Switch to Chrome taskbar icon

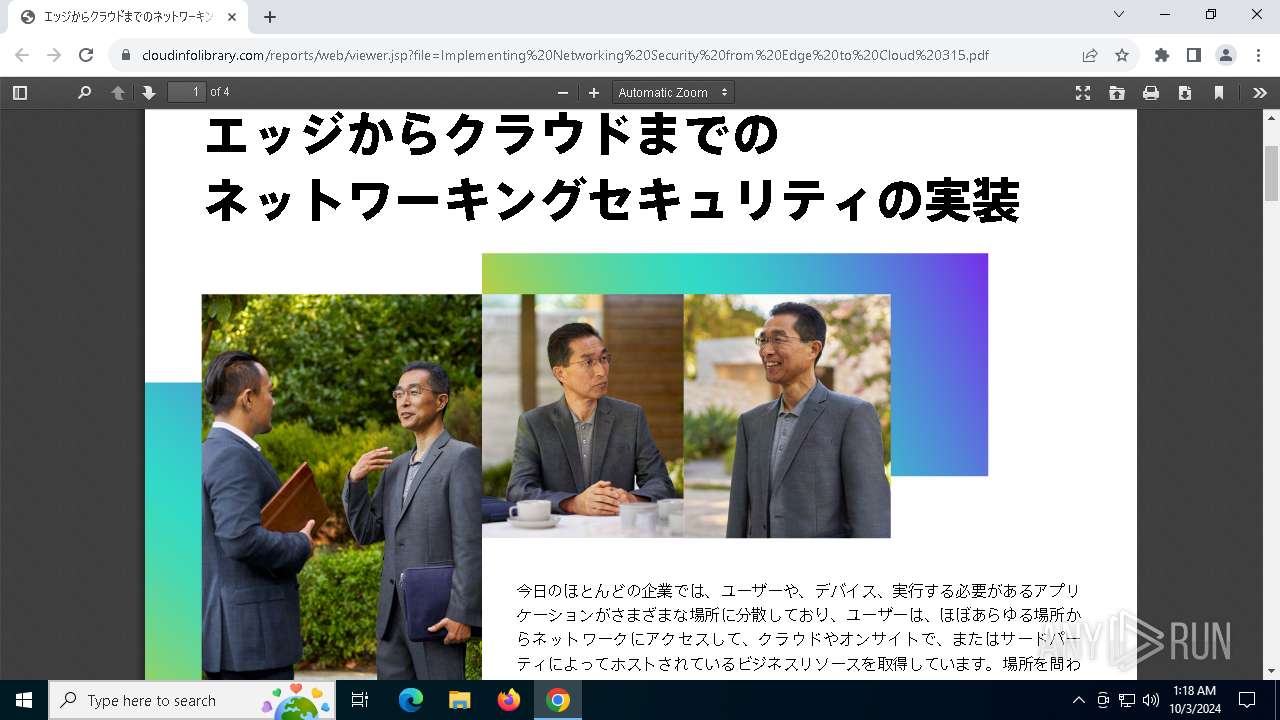click(x=558, y=700)
